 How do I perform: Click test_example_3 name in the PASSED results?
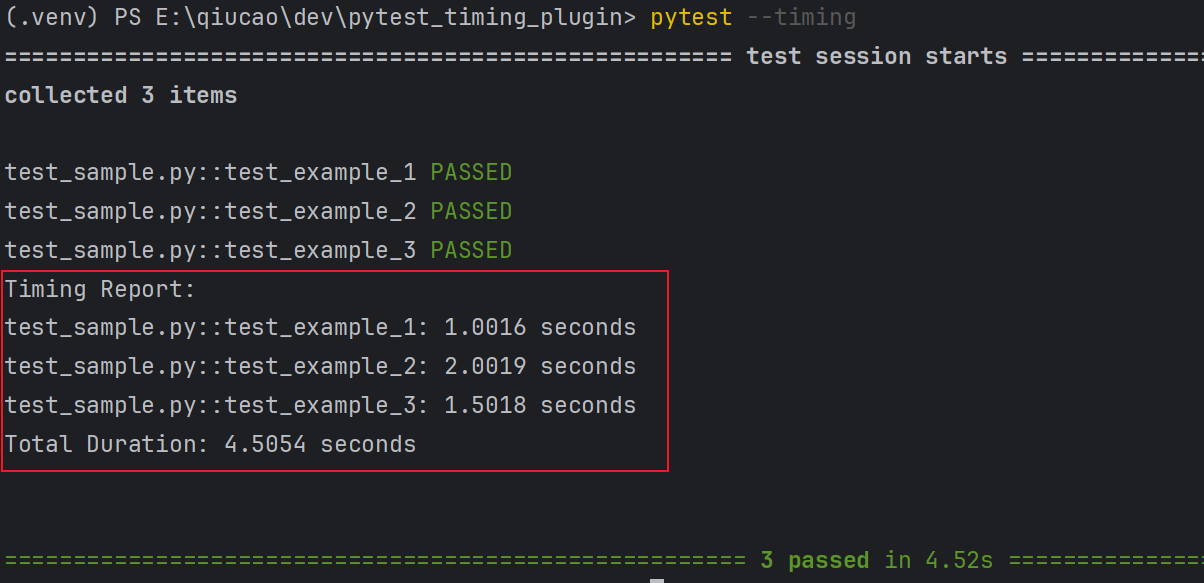(x=320, y=250)
